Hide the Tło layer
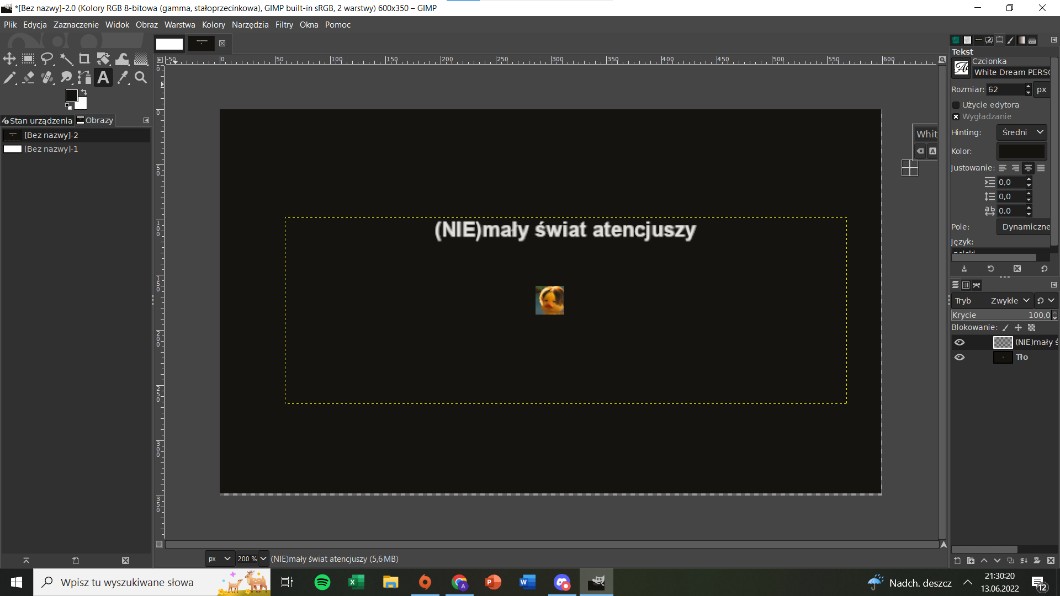Image resolution: width=1060 pixels, height=596 pixels. click(960, 357)
